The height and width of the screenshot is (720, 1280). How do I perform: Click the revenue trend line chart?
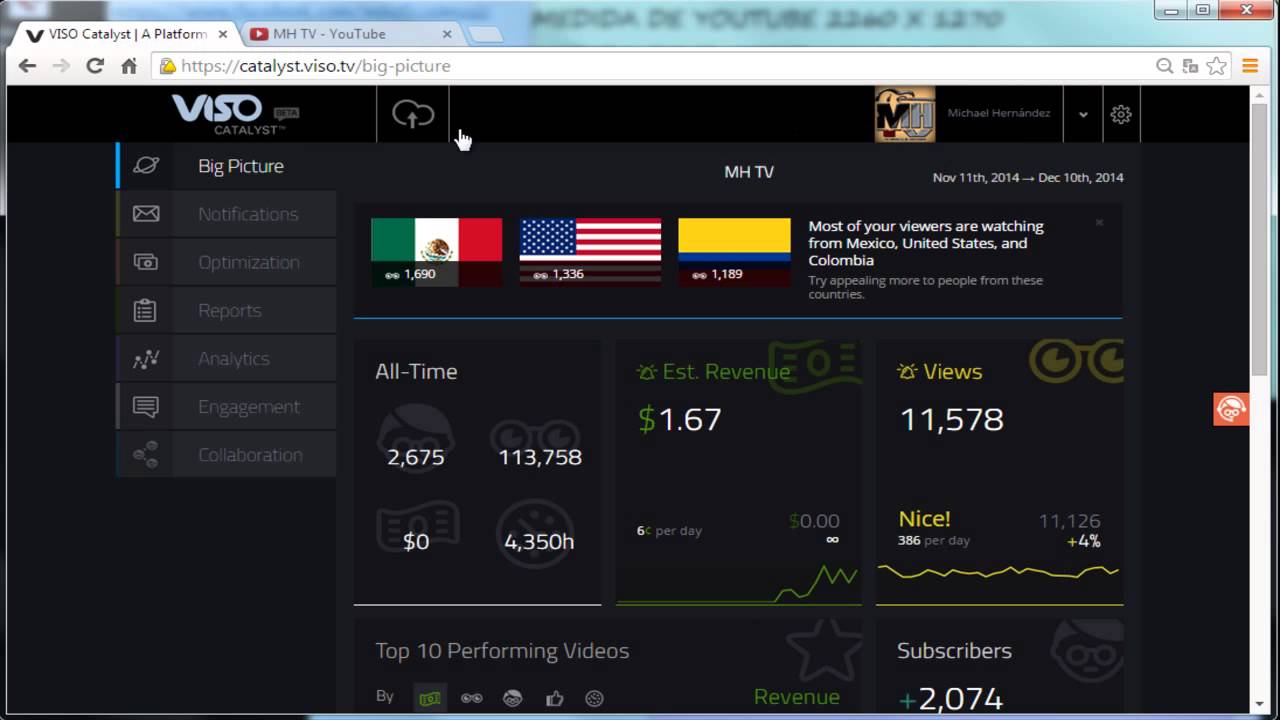(x=738, y=584)
